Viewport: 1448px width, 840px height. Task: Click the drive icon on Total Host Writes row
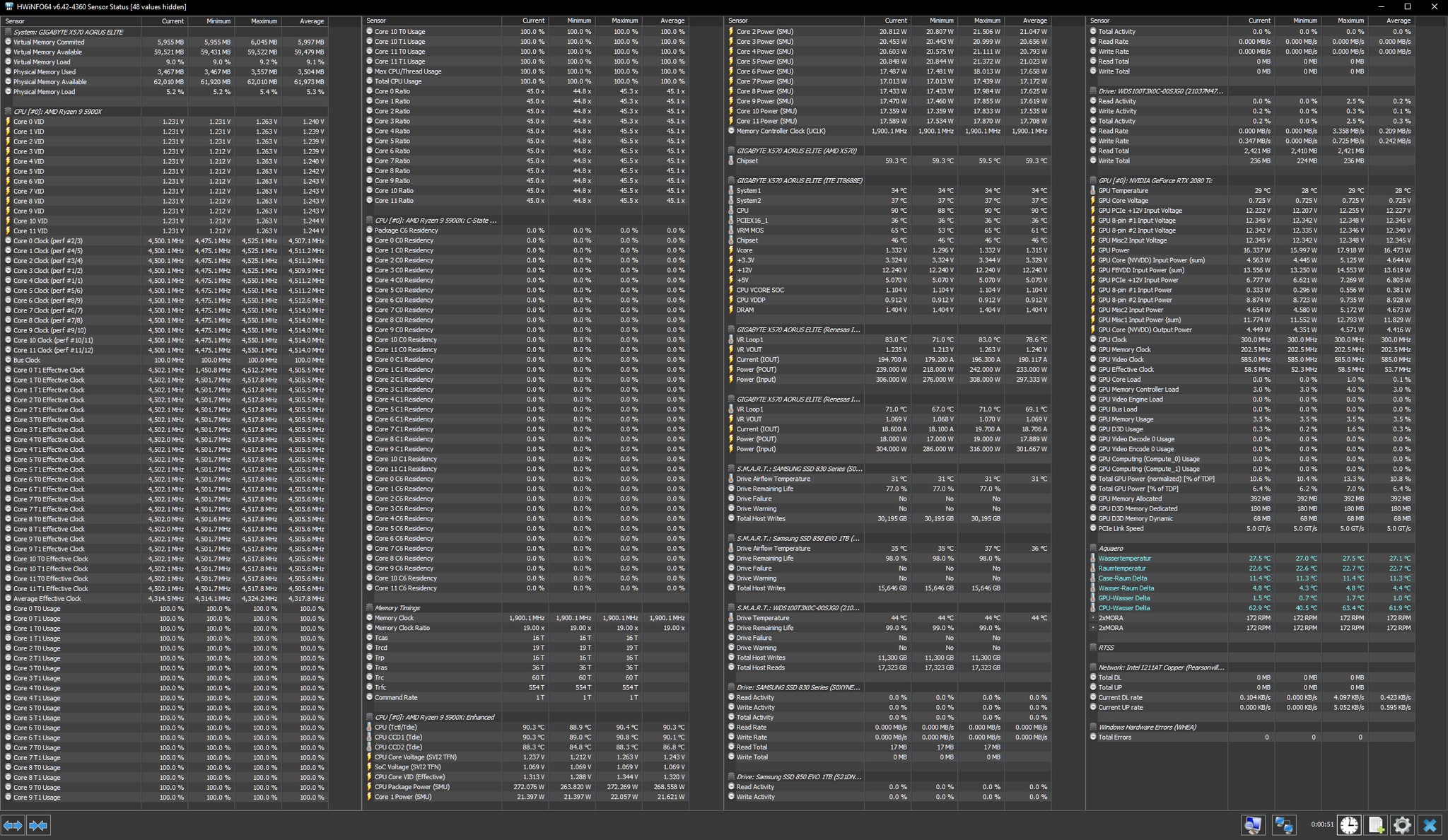731,518
